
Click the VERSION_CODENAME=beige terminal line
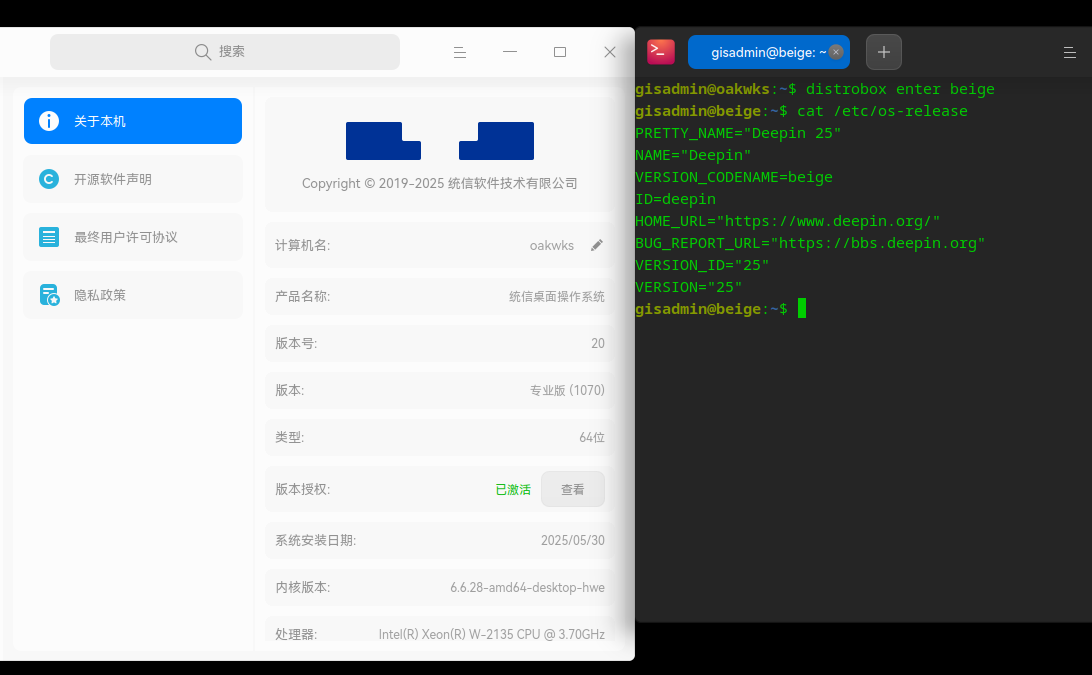734,177
